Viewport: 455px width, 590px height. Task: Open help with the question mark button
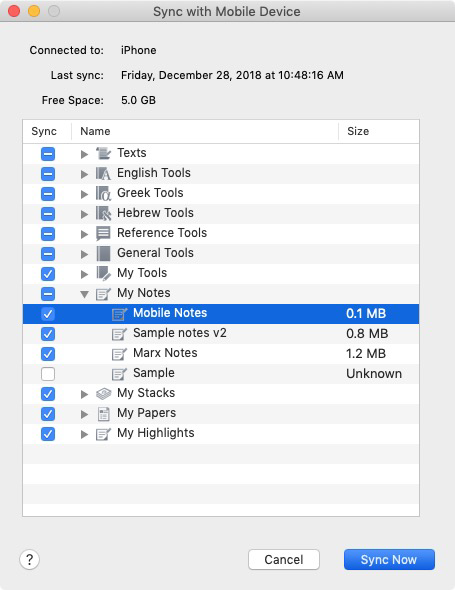[29, 560]
